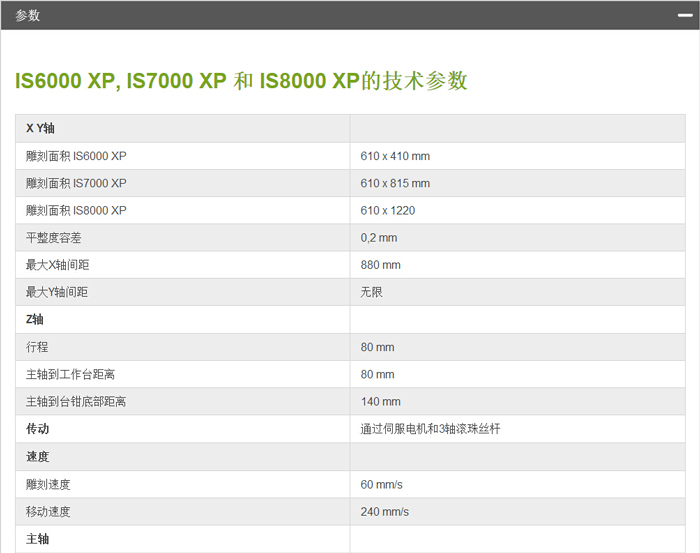
Task: Select value 60 mm/s
Action: [381, 485]
